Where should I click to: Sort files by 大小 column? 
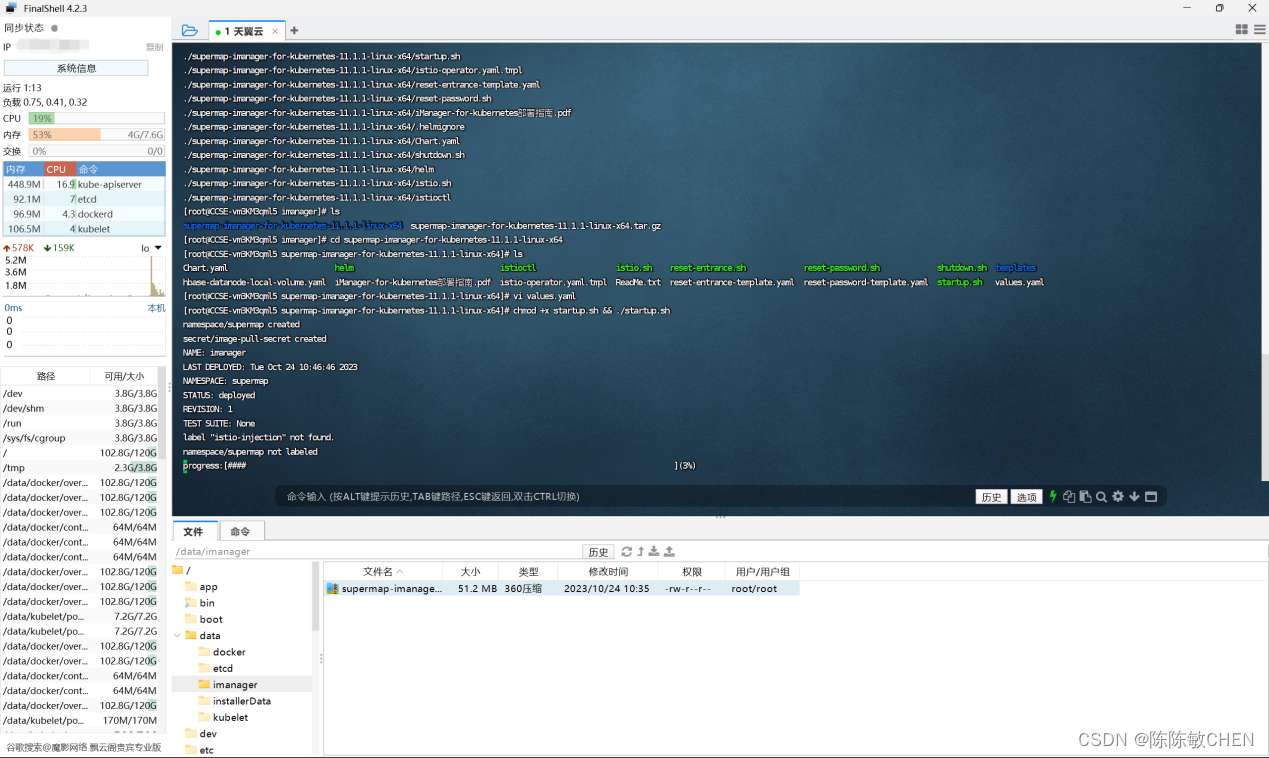tap(470, 572)
